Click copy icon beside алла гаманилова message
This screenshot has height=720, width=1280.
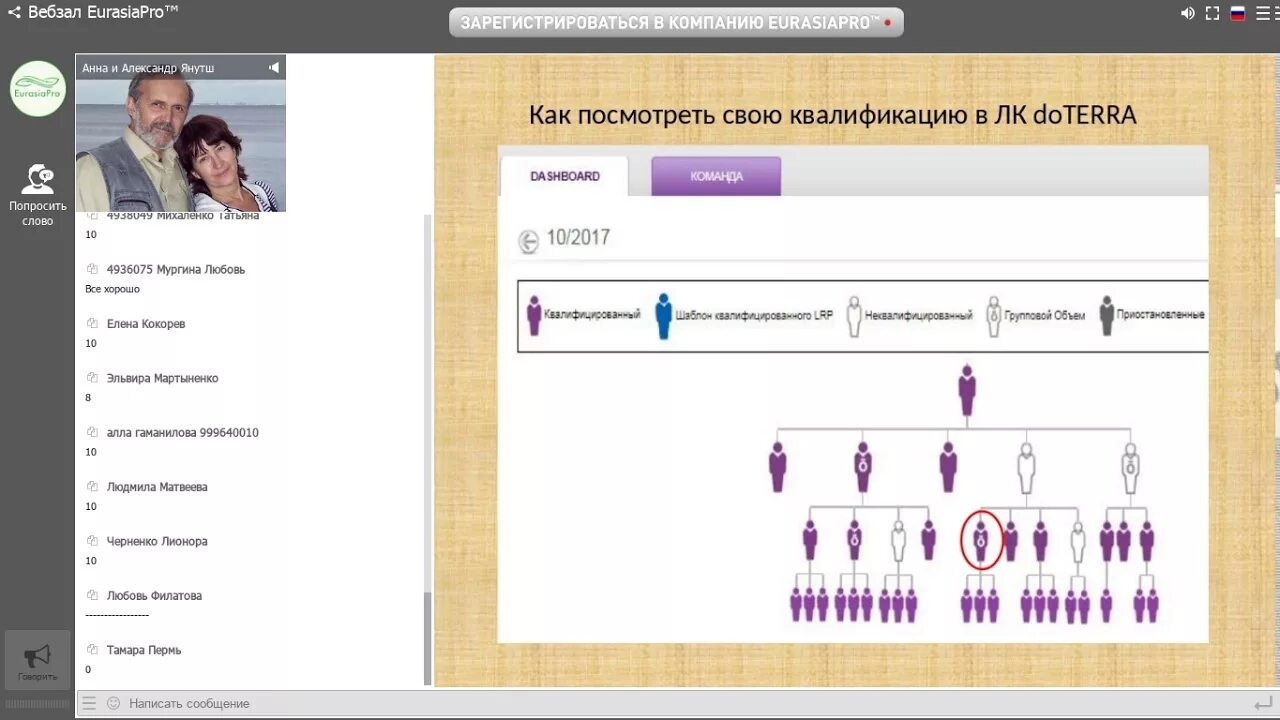pyautogui.click(x=93, y=432)
